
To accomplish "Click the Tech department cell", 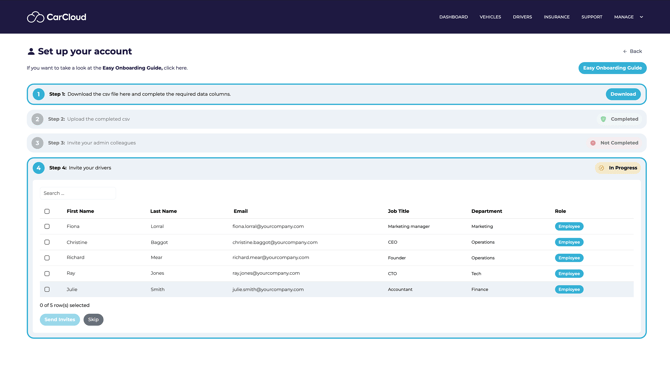I will (476, 273).
